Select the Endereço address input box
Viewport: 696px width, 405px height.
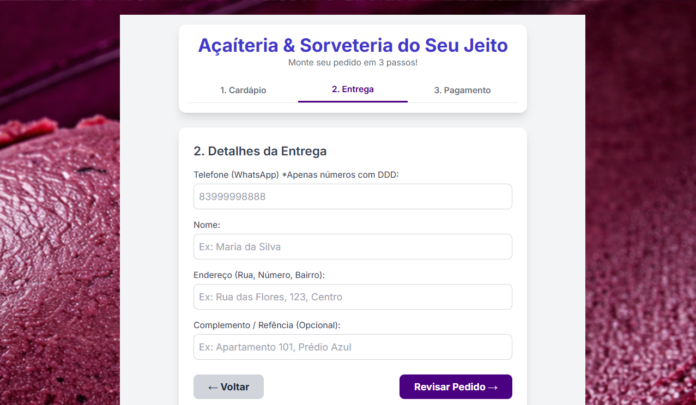tap(353, 297)
